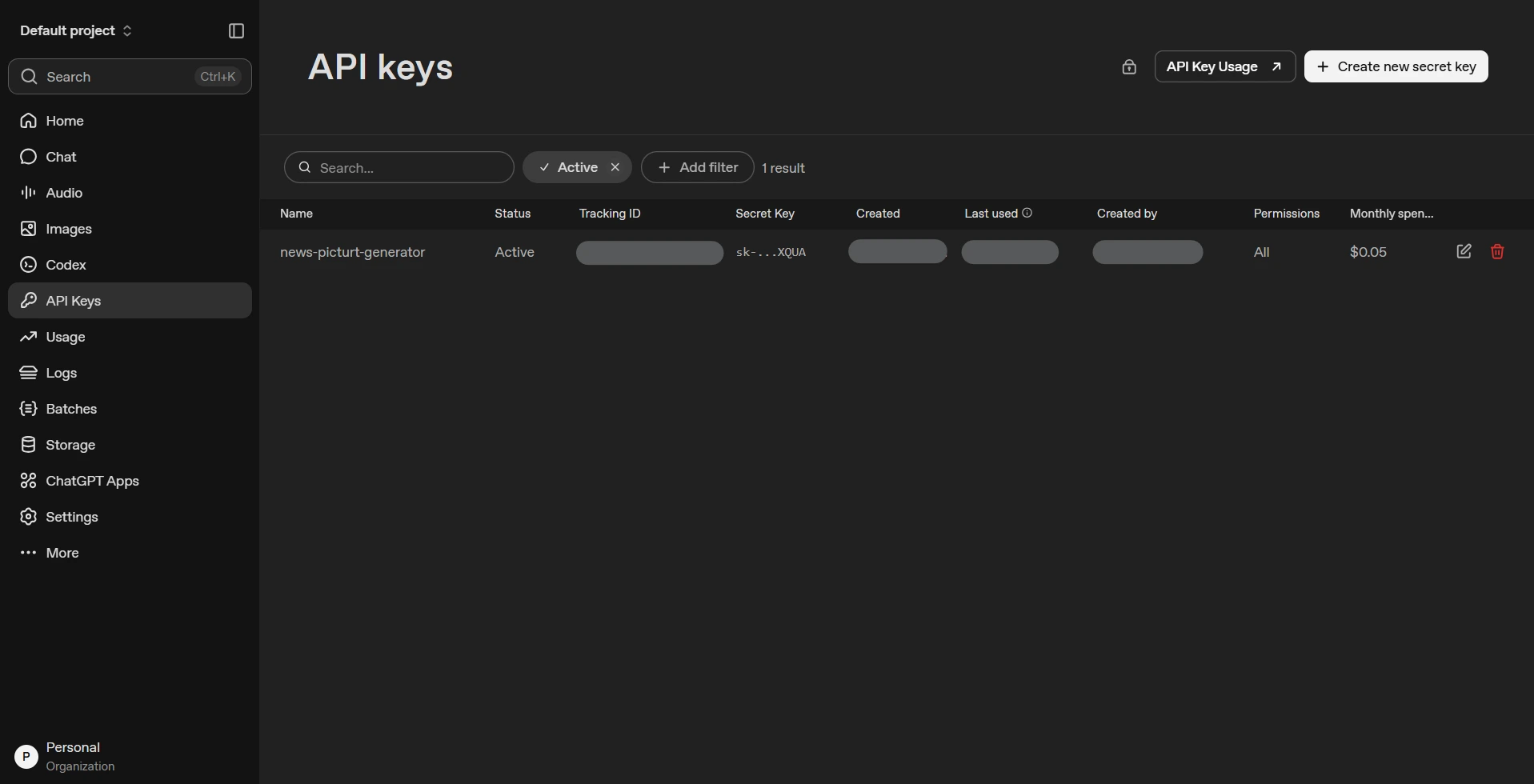The height and width of the screenshot is (784, 1534).
Task: Delete the news-picturt-generator key via trash icon
Action: tap(1497, 251)
